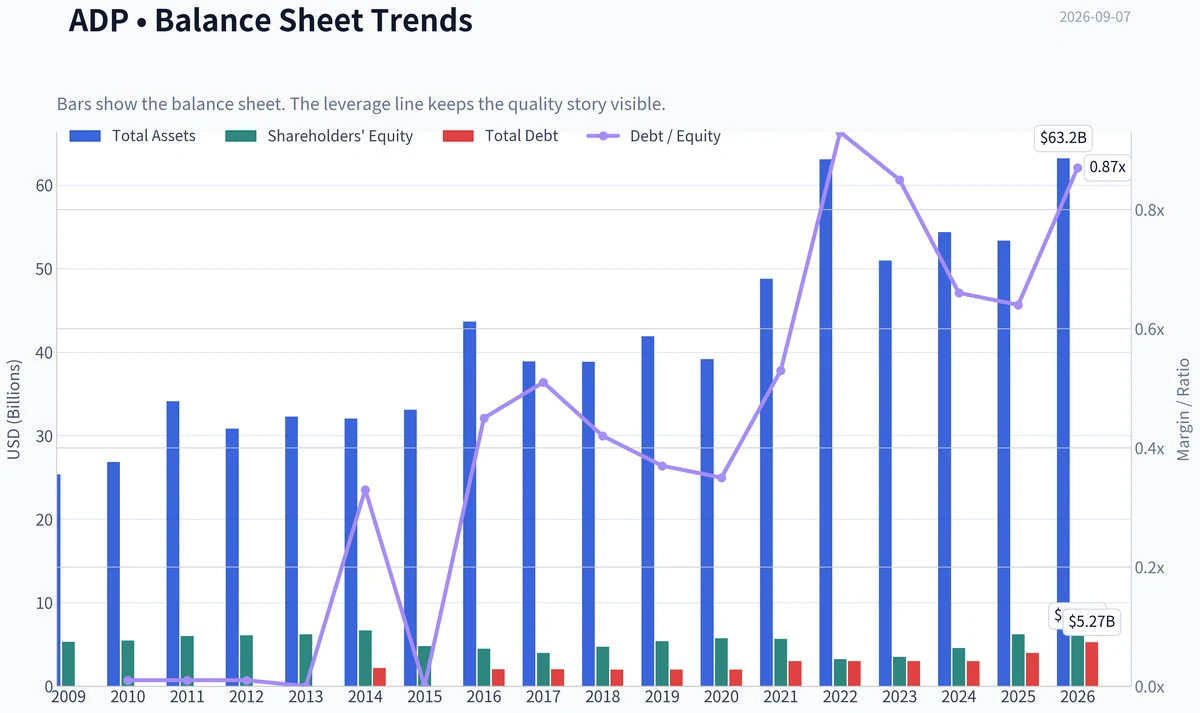Click the $63.2B annotation label
1200x713 pixels.
1062,139
